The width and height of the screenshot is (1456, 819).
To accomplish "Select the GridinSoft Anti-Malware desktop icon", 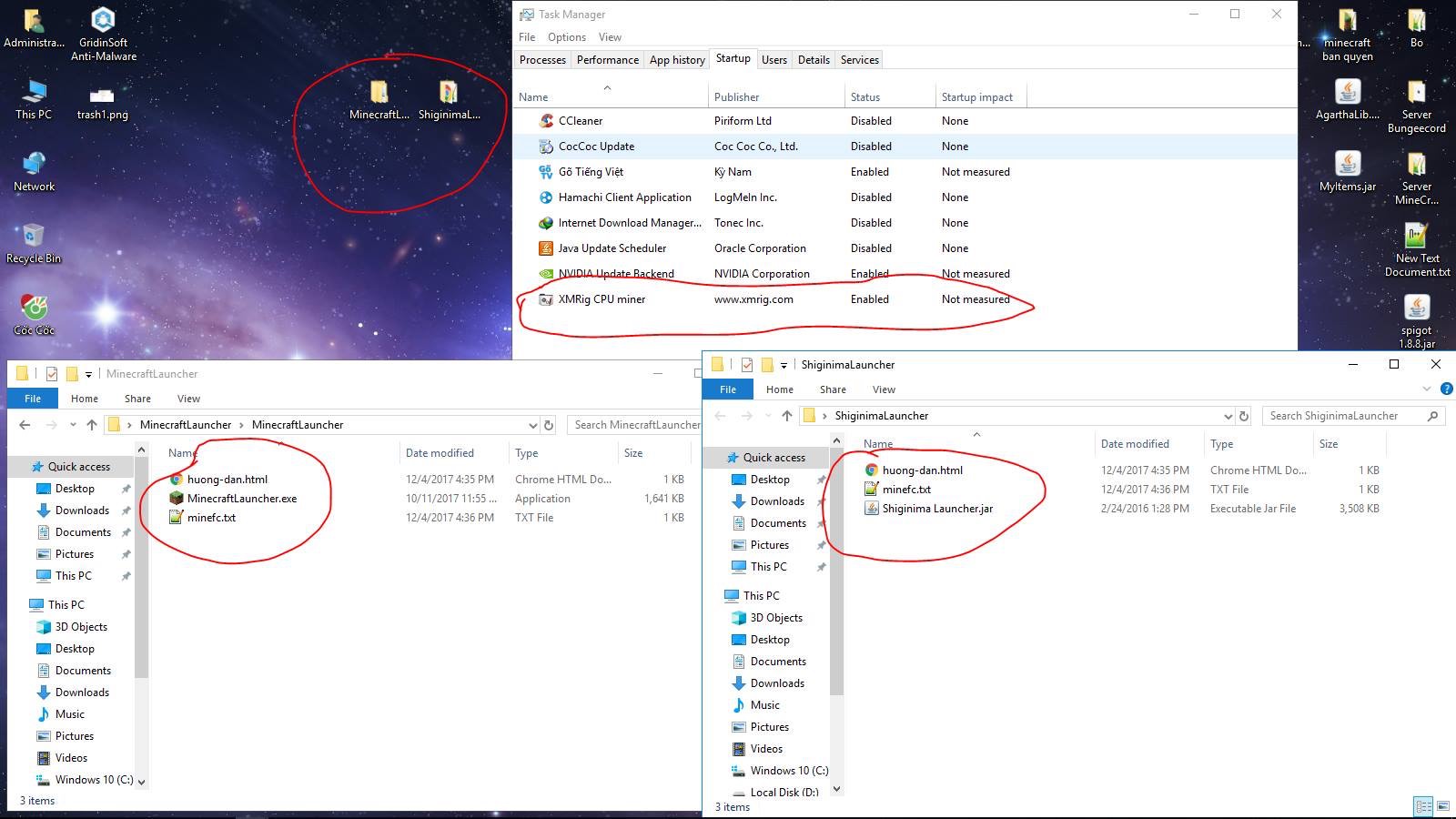I will pyautogui.click(x=104, y=34).
